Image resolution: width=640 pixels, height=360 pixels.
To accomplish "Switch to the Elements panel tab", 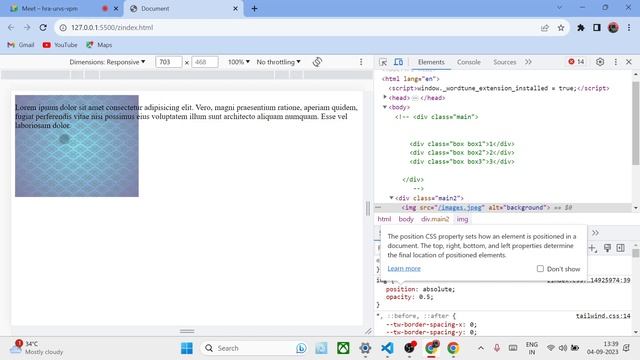I will [431, 62].
